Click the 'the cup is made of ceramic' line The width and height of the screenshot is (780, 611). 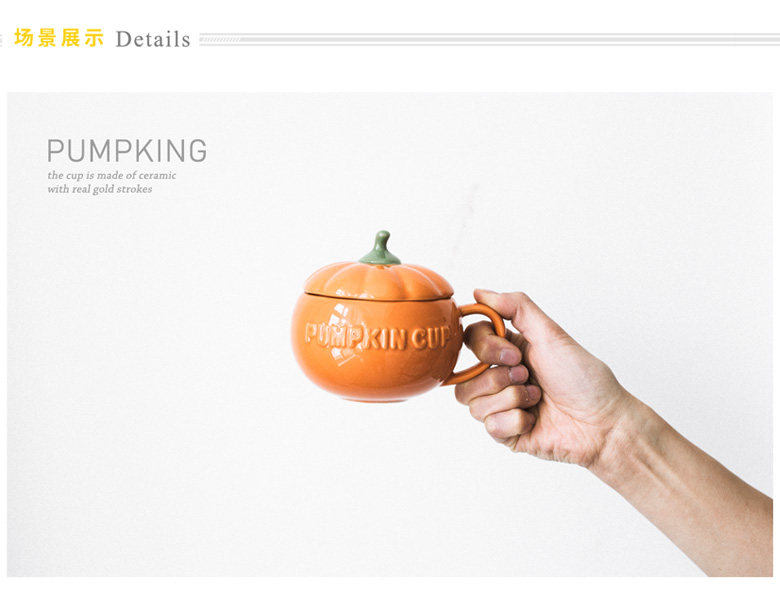[112, 175]
